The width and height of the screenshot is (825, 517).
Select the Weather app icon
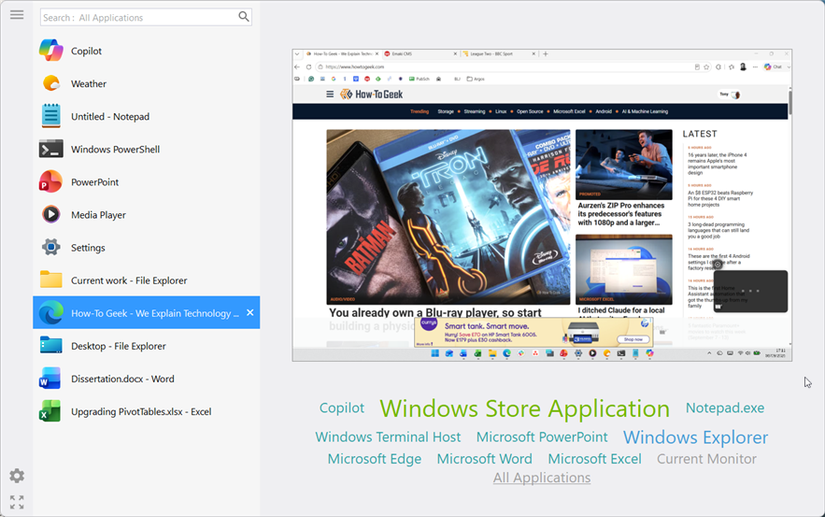pyautogui.click(x=51, y=83)
